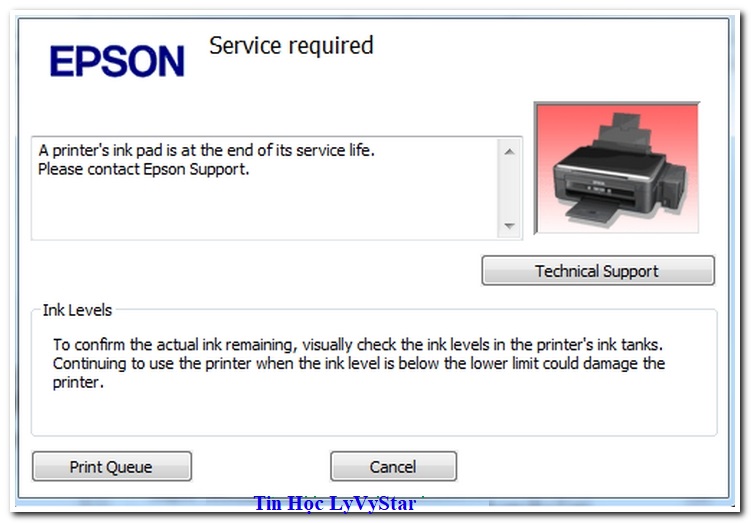Select the Service required heading
The image size is (751, 523).
[x=291, y=46]
